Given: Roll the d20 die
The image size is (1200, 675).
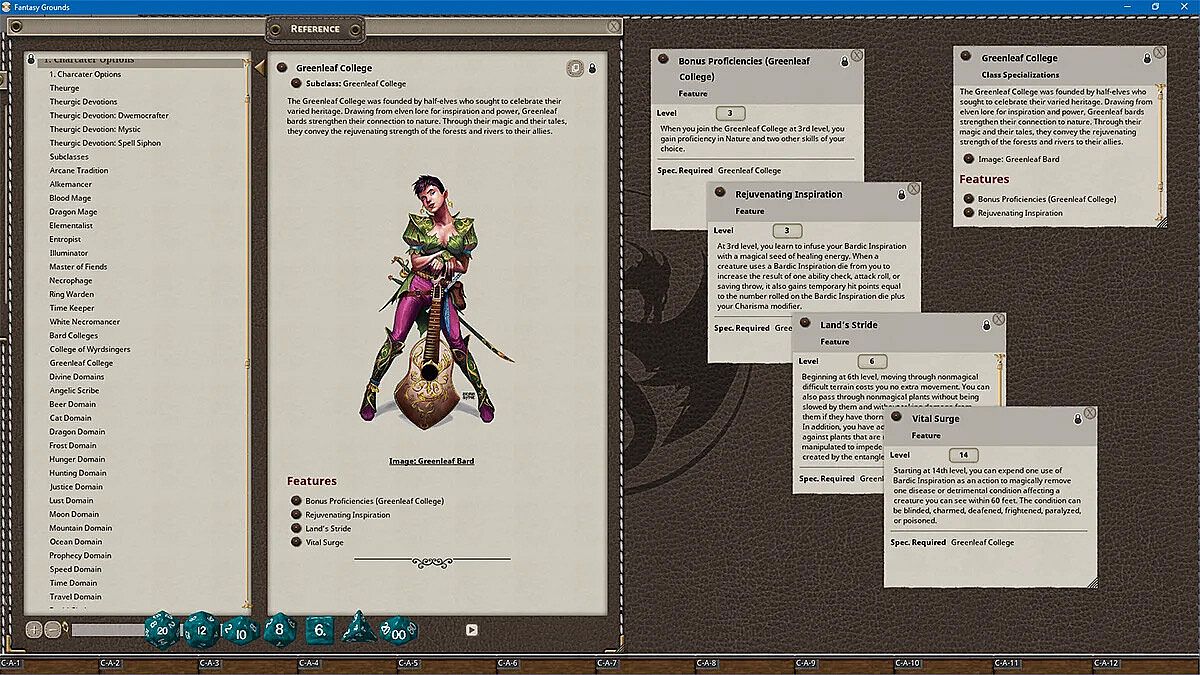Looking at the screenshot, I should pyautogui.click(x=162, y=630).
